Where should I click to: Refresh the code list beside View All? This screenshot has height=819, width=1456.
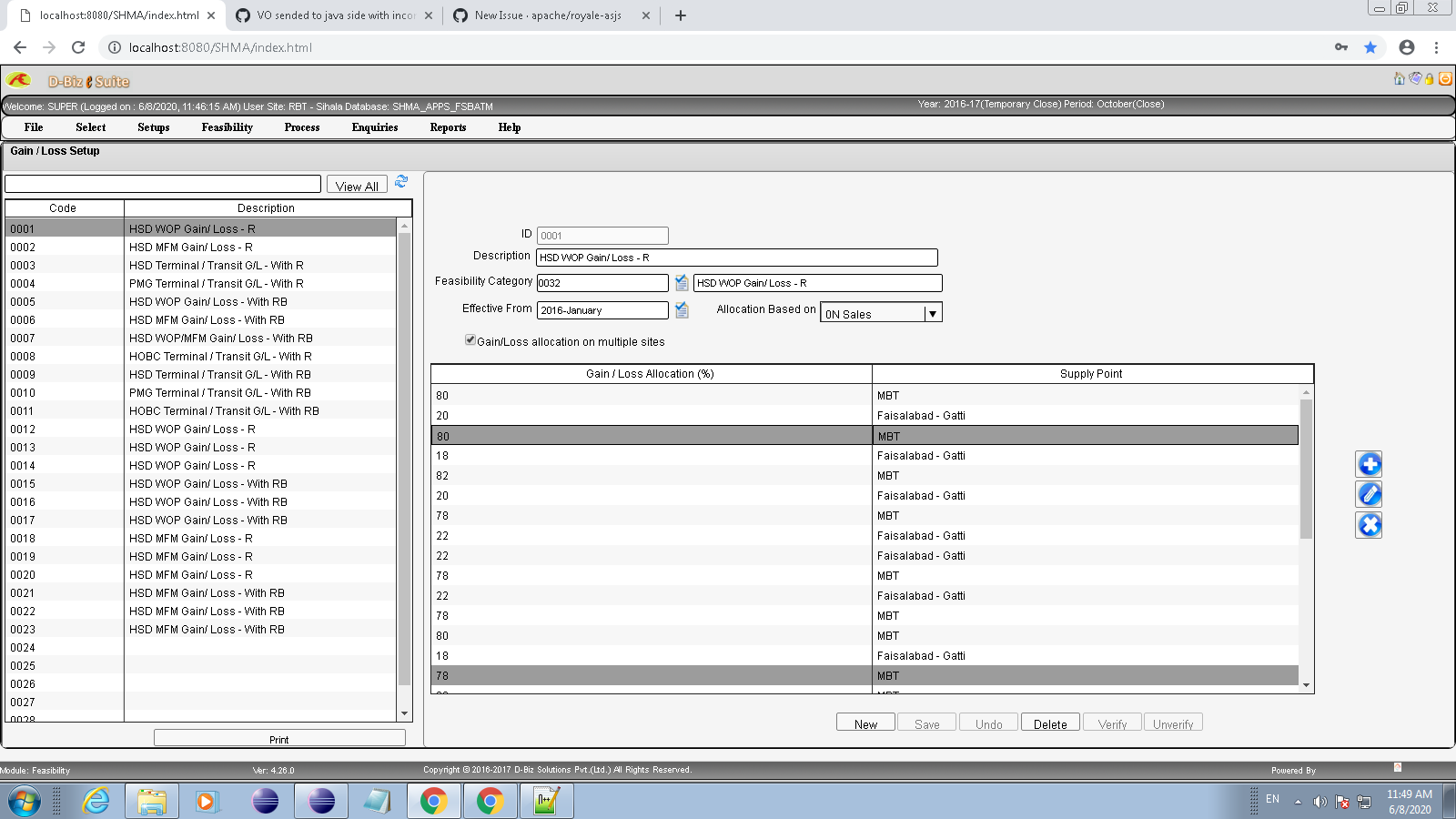tap(401, 182)
